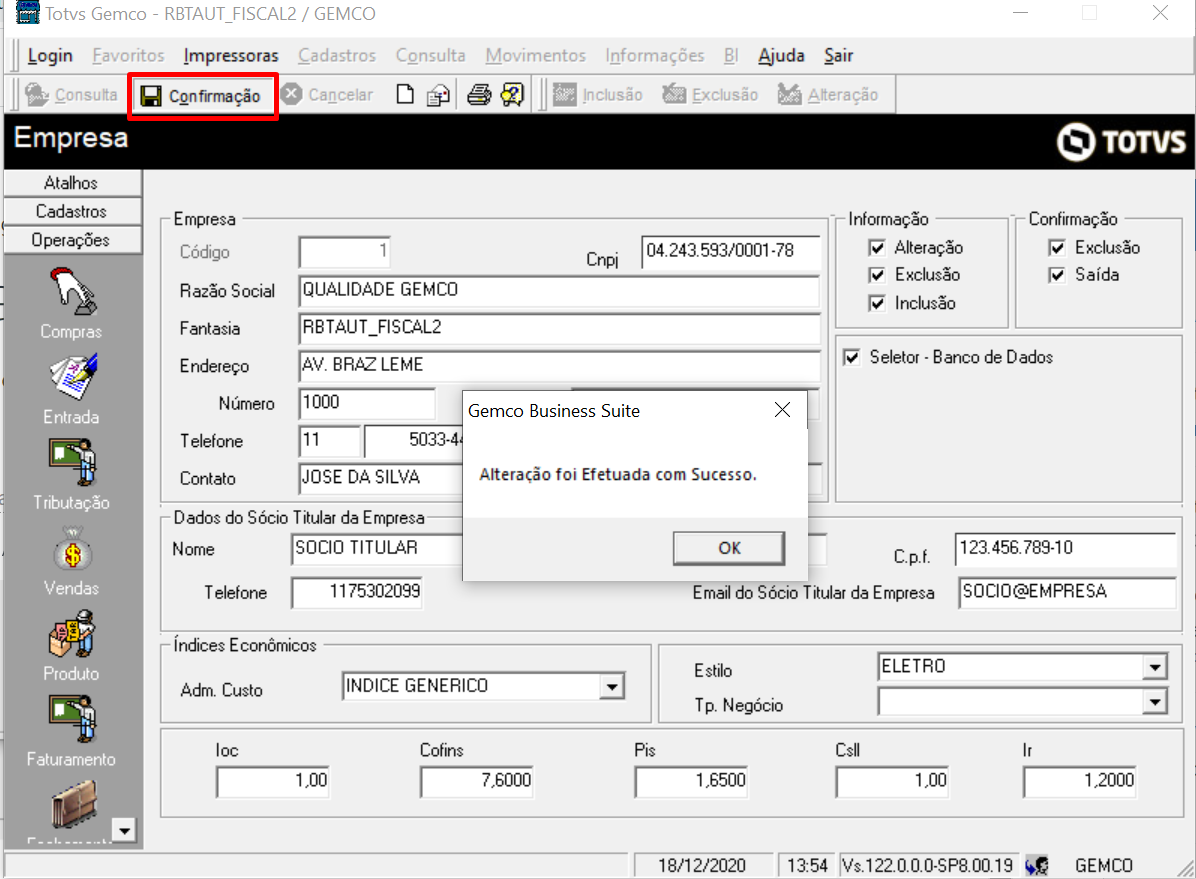The width and height of the screenshot is (1196, 879).
Task: Click the user icon in status bar
Action: click(x=1037, y=865)
